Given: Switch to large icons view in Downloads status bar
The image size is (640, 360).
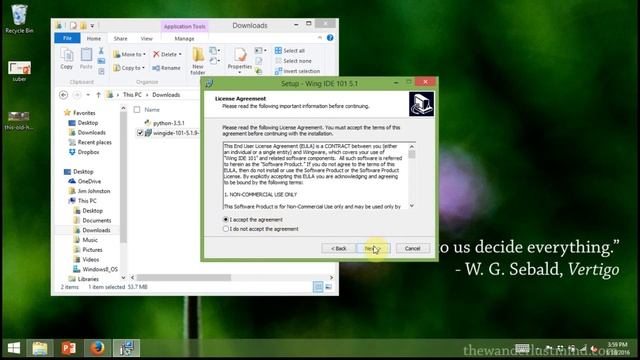Looking at the screenshot, I should coord(329,287).
